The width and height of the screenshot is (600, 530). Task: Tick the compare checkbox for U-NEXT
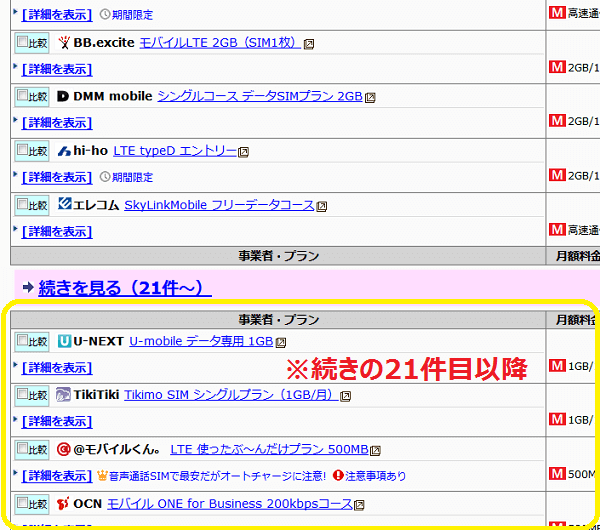[x=23, y=340]
